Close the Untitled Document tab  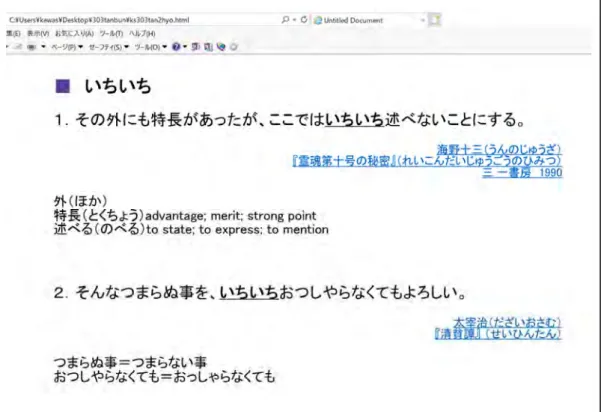click(423, 20)
